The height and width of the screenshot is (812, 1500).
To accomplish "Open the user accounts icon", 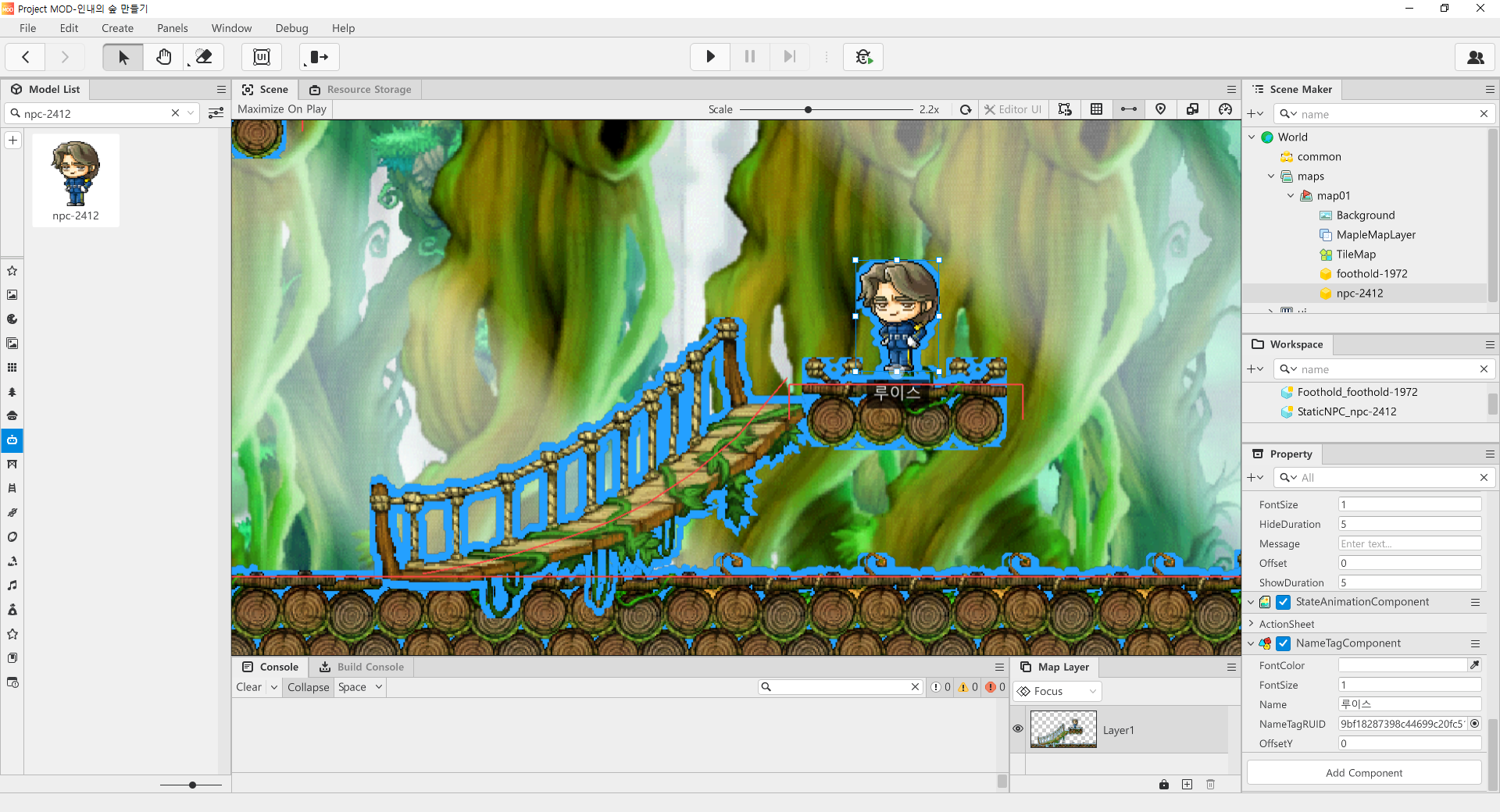I will [x=1475, y=57].
